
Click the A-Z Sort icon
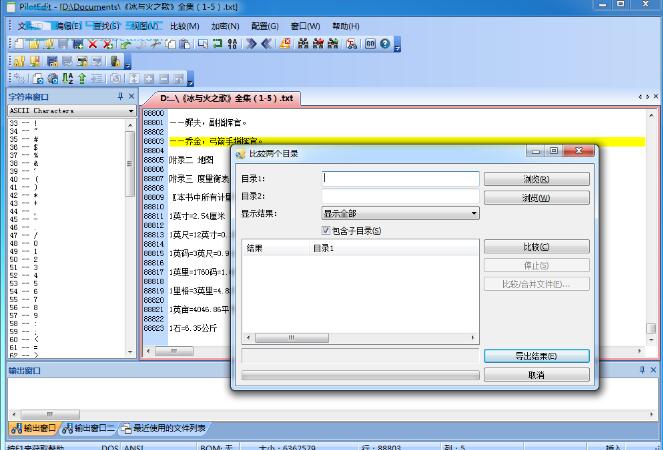click(x=68, y=78)
